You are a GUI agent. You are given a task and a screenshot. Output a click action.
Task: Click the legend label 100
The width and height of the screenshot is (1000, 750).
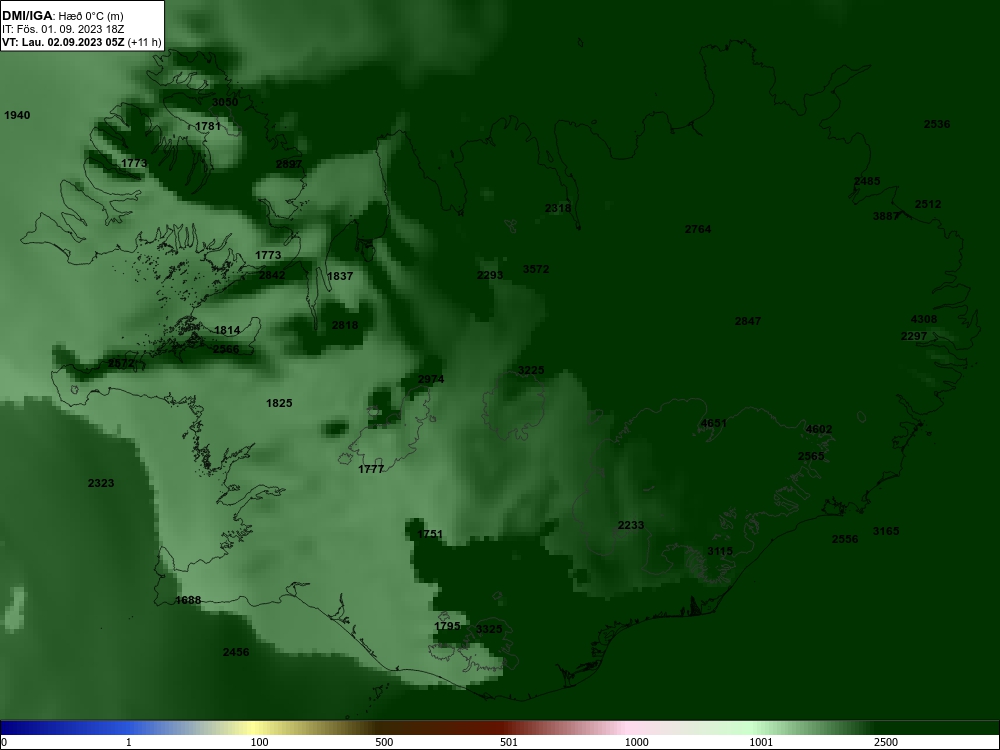click(x=260, y=742)
